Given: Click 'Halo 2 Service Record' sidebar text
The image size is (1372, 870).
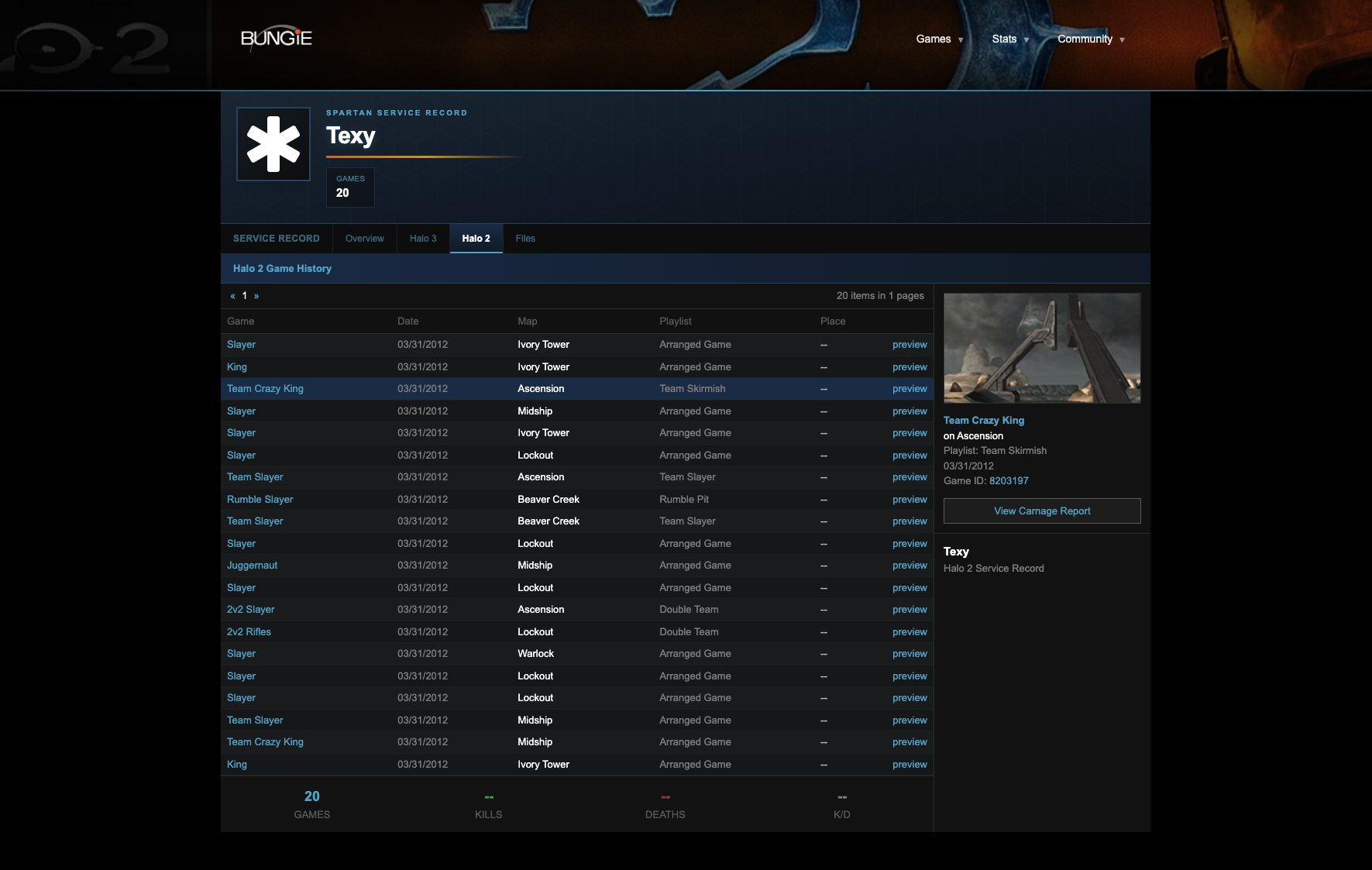Looking at the screenshot, I should [994, 569].
